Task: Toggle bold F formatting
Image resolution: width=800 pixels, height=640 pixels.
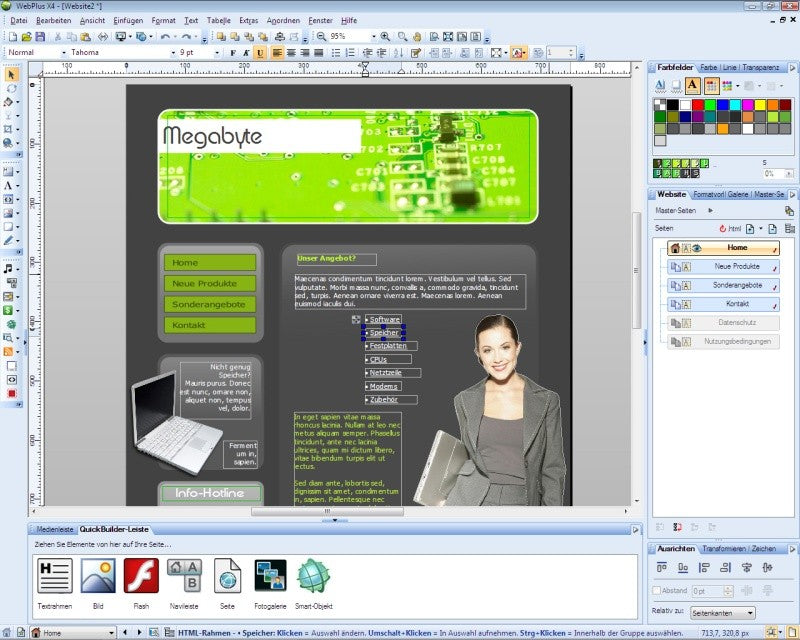Action: click(233, 53)
